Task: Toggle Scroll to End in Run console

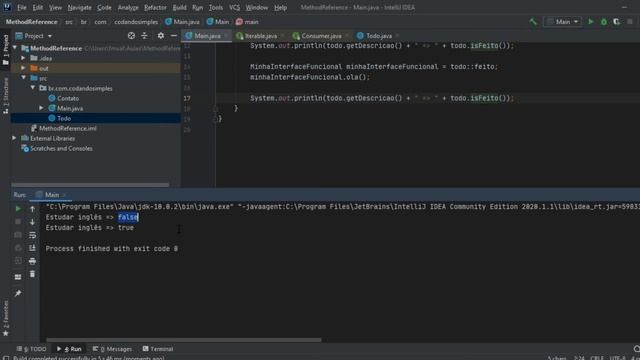Action: [x=32, y=248]
